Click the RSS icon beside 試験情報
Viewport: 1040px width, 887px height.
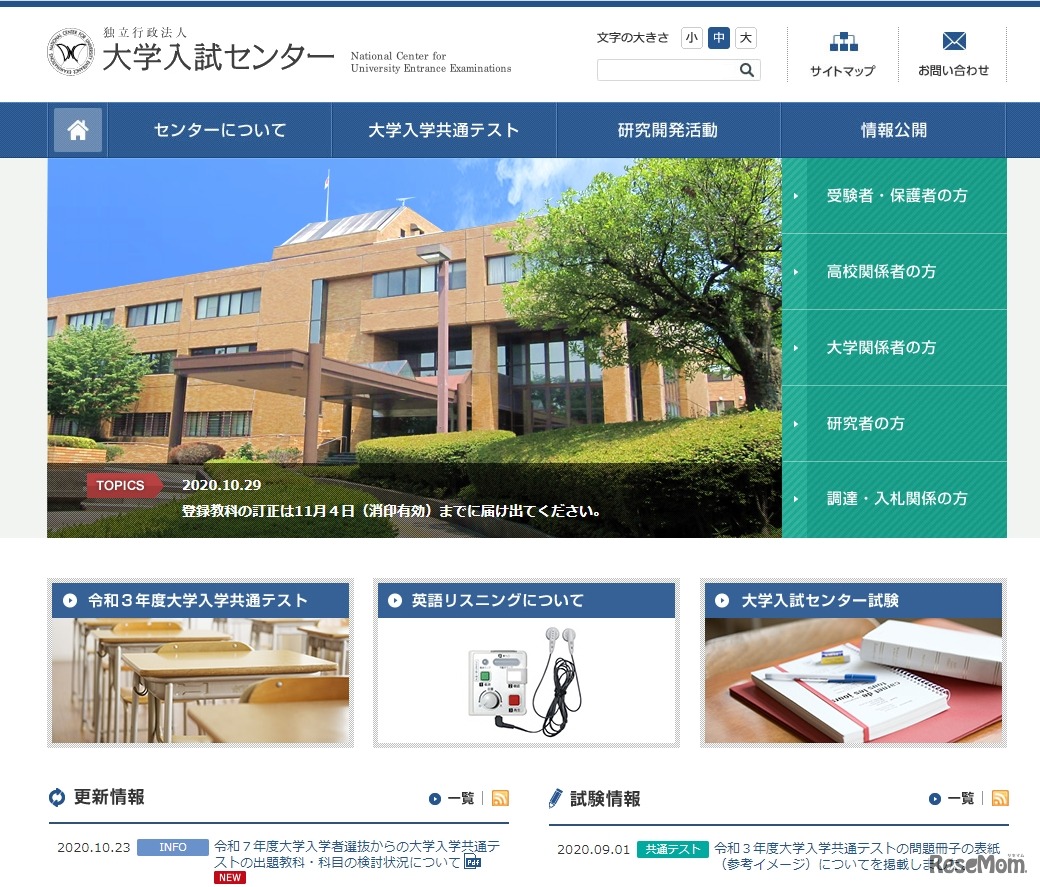1000,799
